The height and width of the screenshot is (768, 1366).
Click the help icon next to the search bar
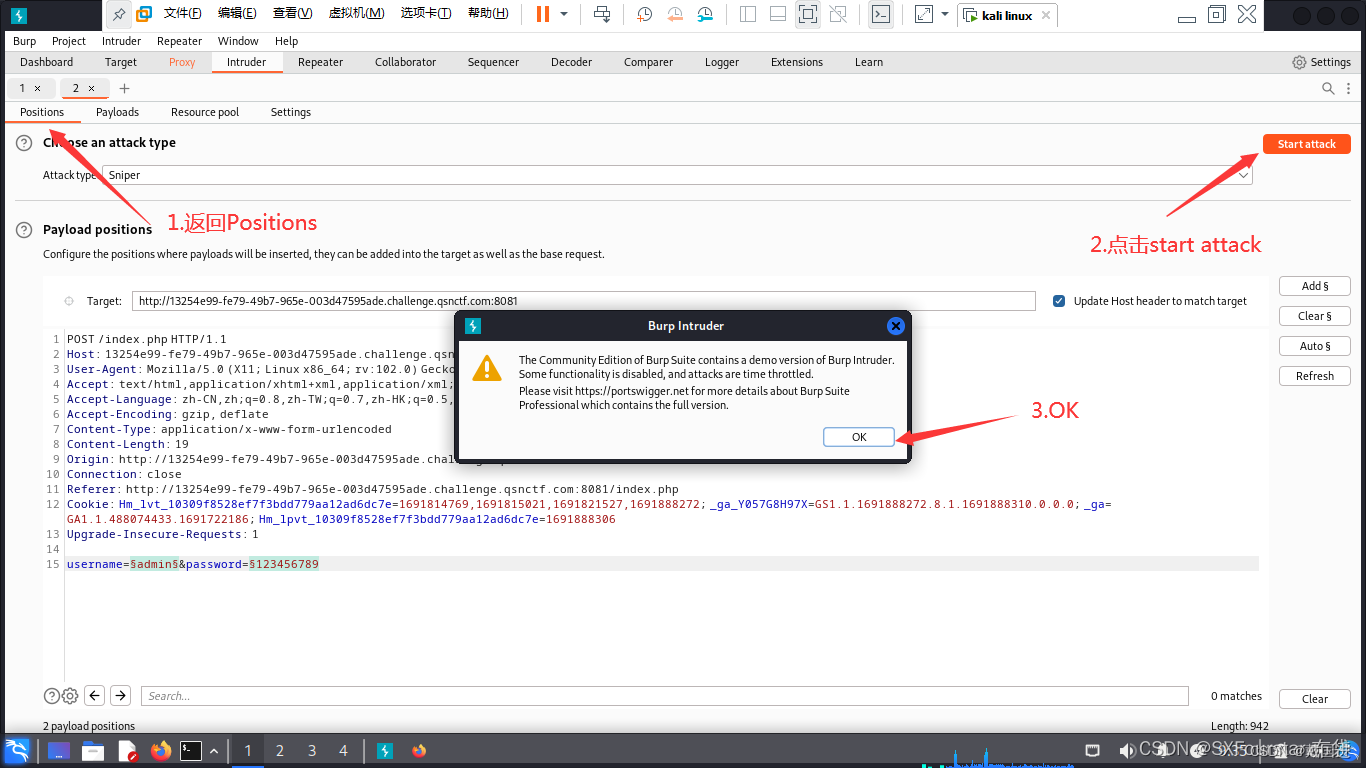pyautogui.click(x=52, y=696)
